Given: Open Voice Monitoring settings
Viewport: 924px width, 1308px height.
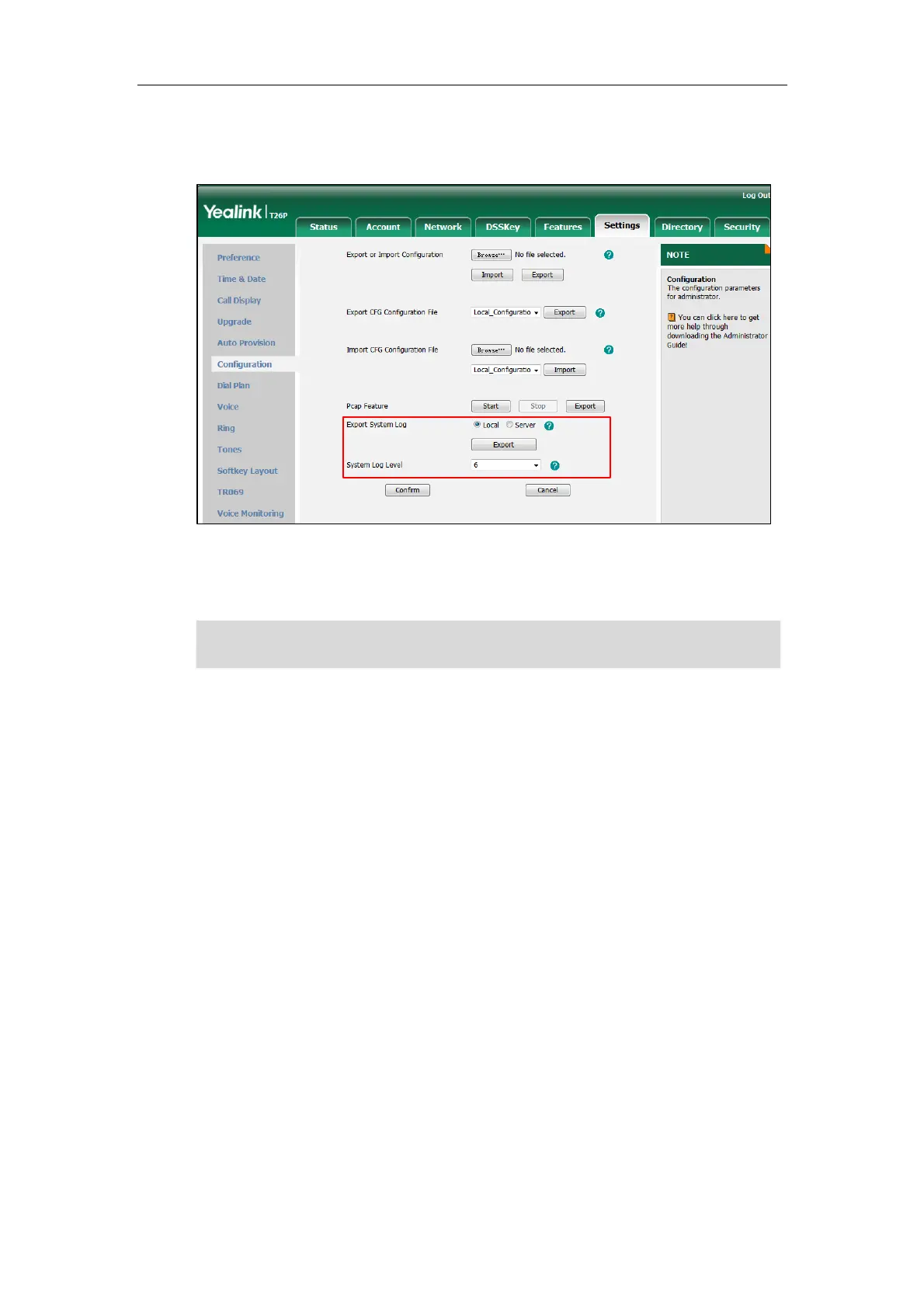Looking at the screenshot, I should (250, 513).
